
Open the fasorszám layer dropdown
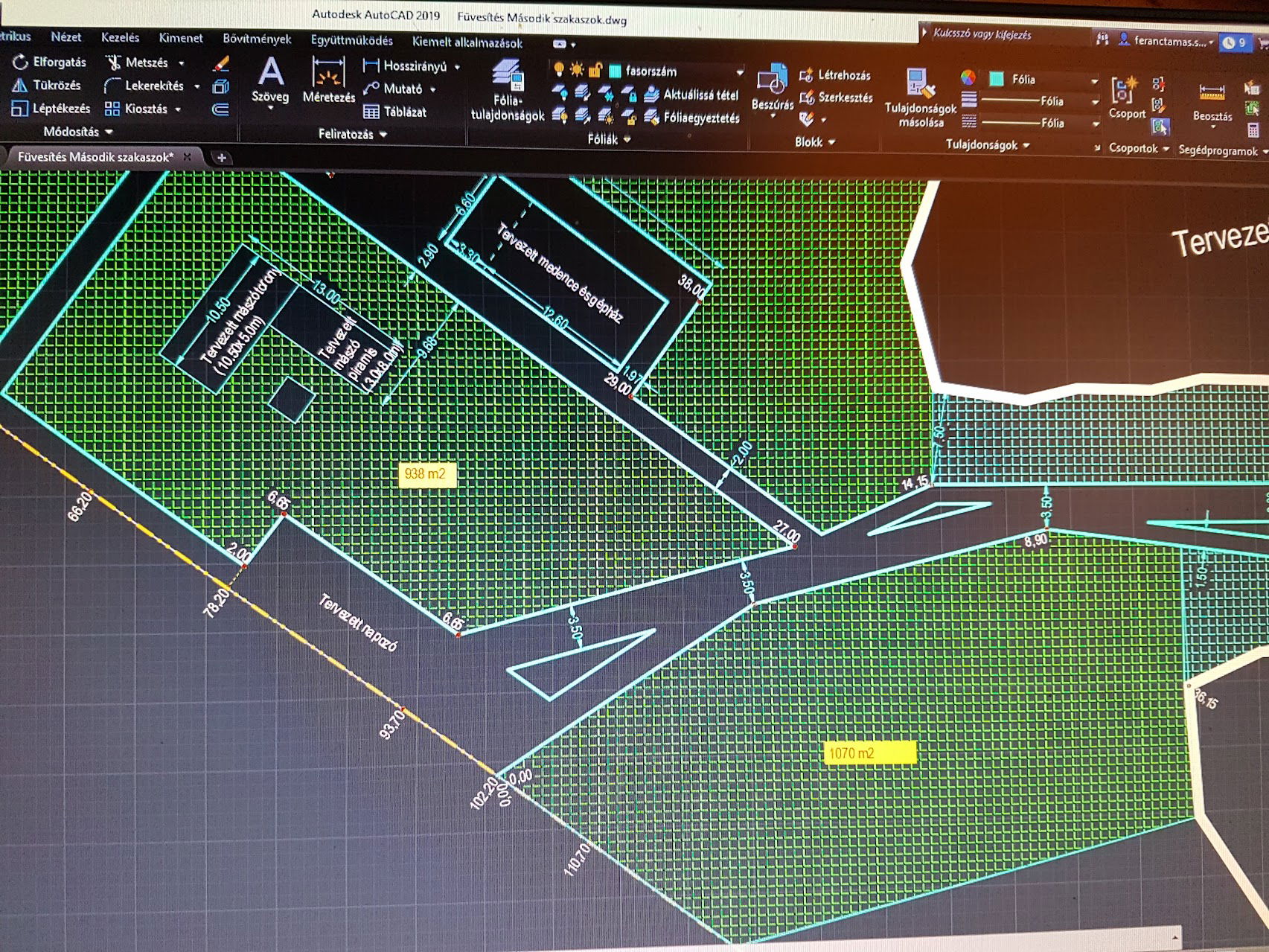tap(740, 72)
